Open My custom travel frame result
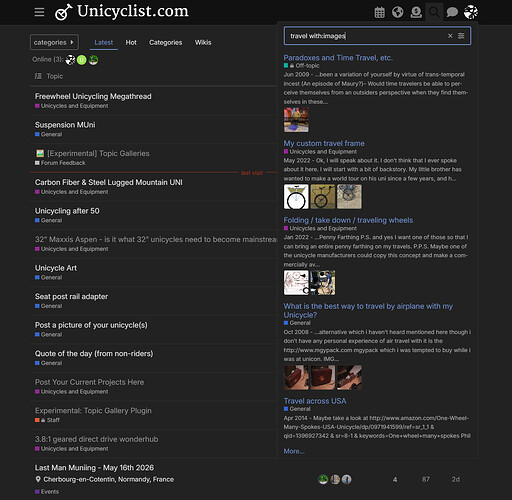 click(324, 143)
